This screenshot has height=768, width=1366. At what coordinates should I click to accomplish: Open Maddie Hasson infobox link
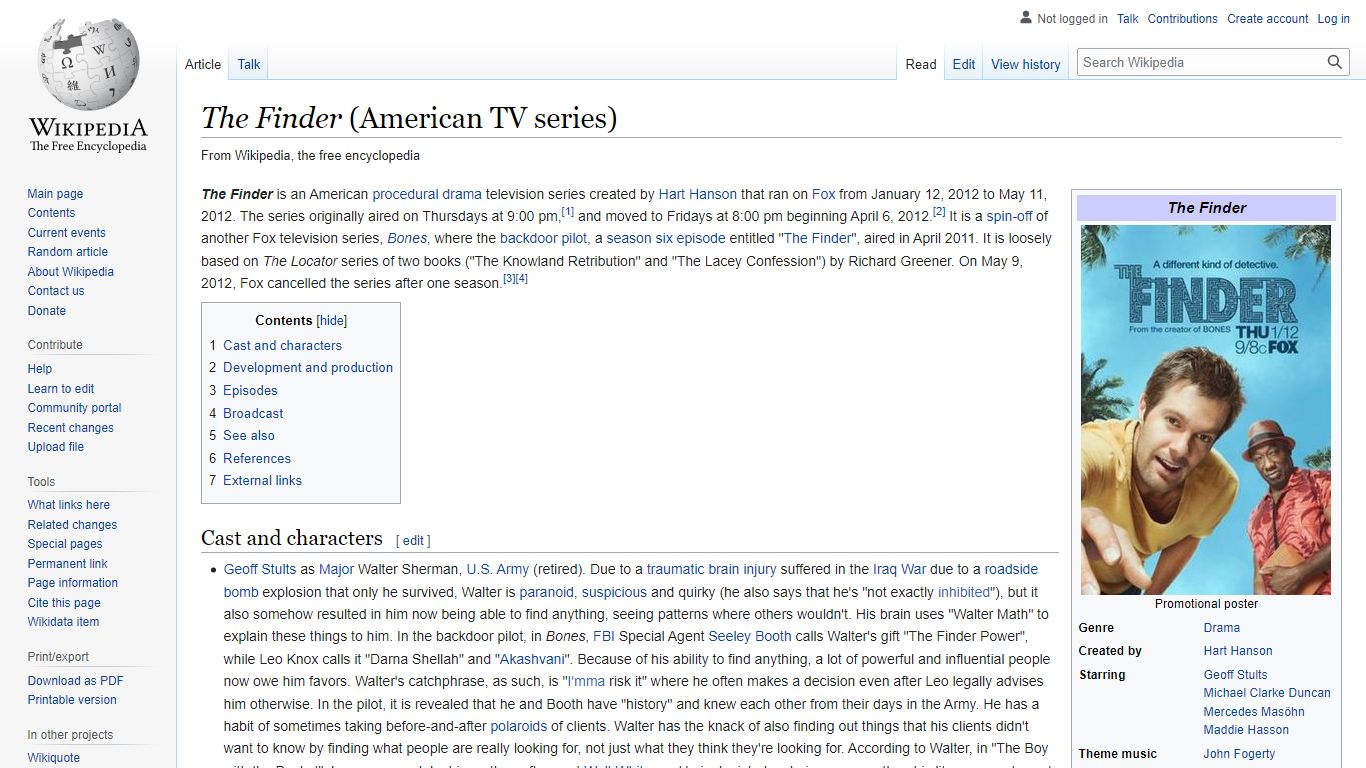1246,730
